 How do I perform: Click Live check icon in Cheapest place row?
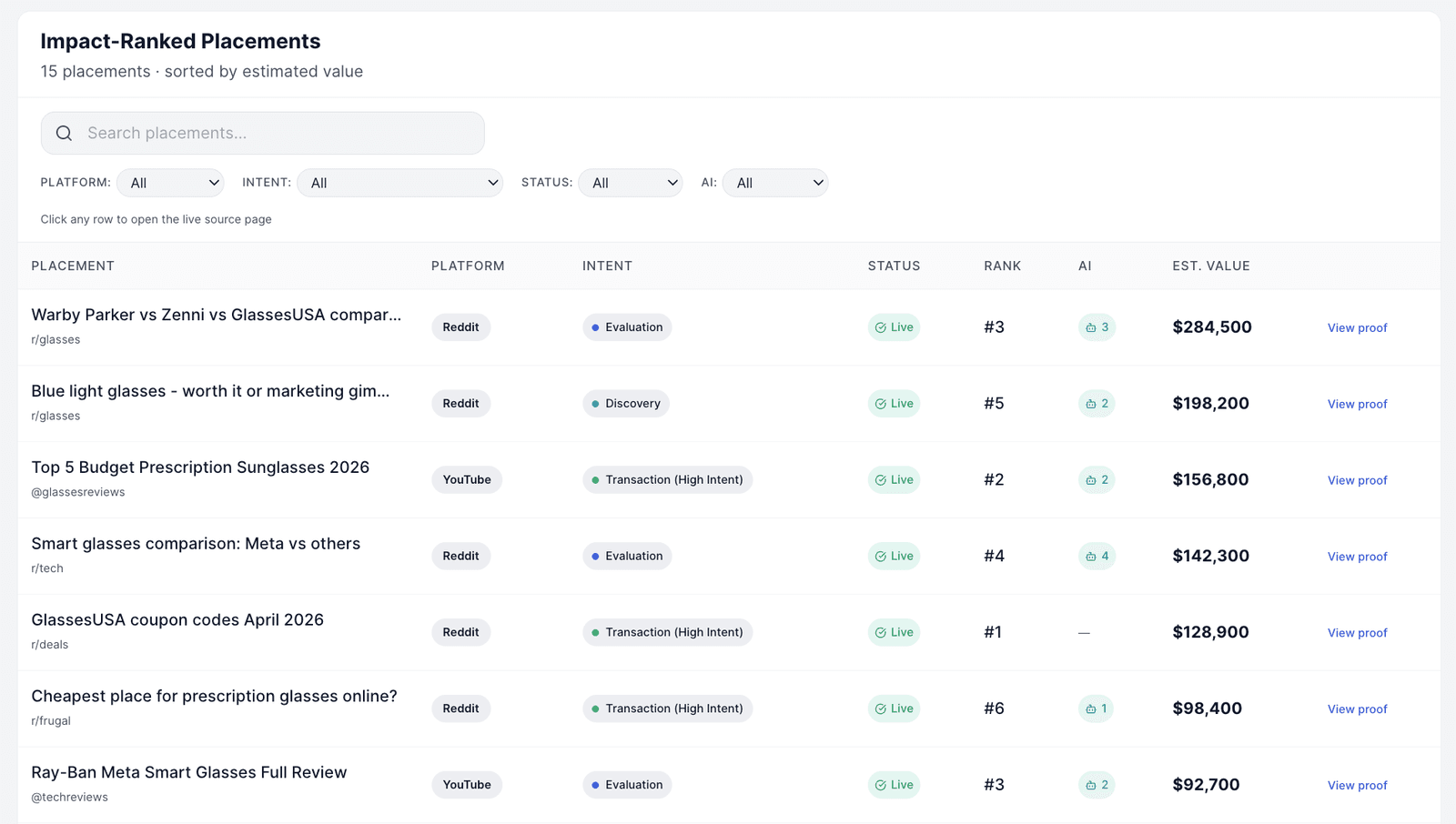(x=881, y=709)
